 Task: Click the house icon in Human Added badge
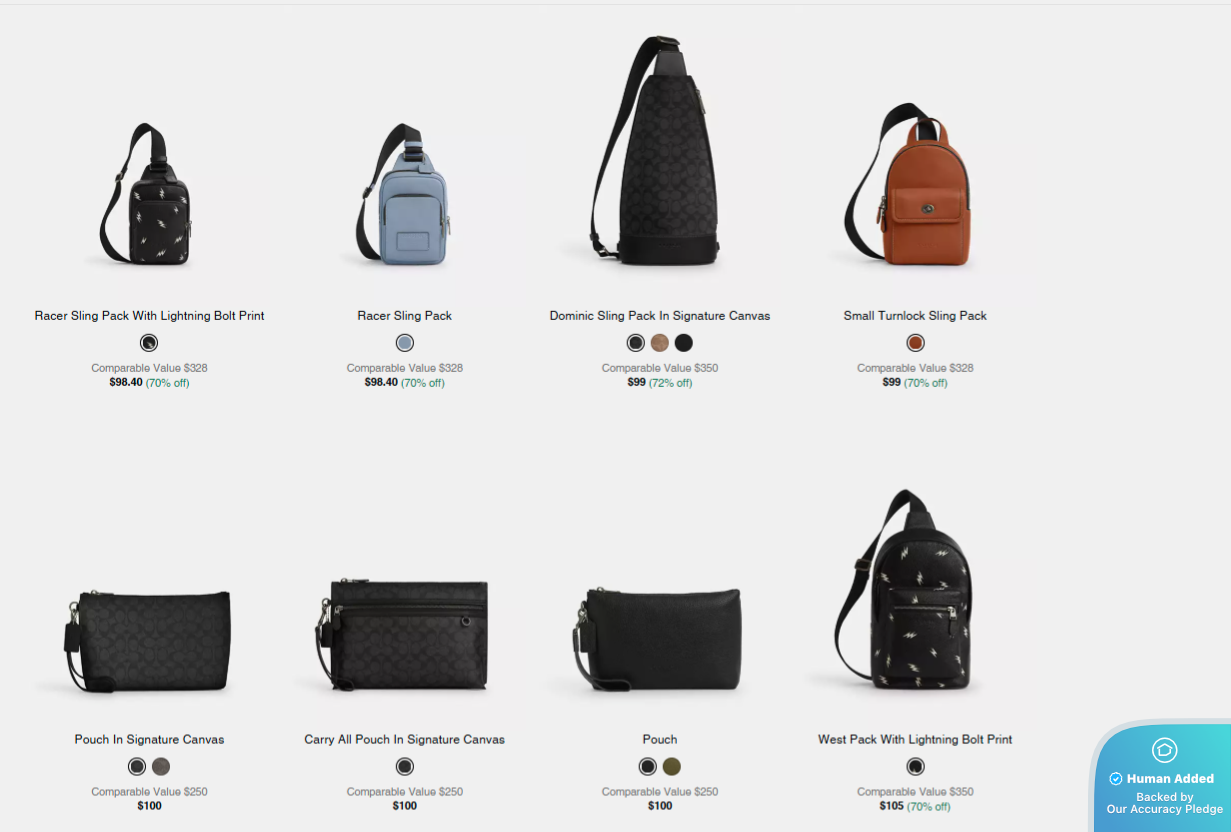1164,750
